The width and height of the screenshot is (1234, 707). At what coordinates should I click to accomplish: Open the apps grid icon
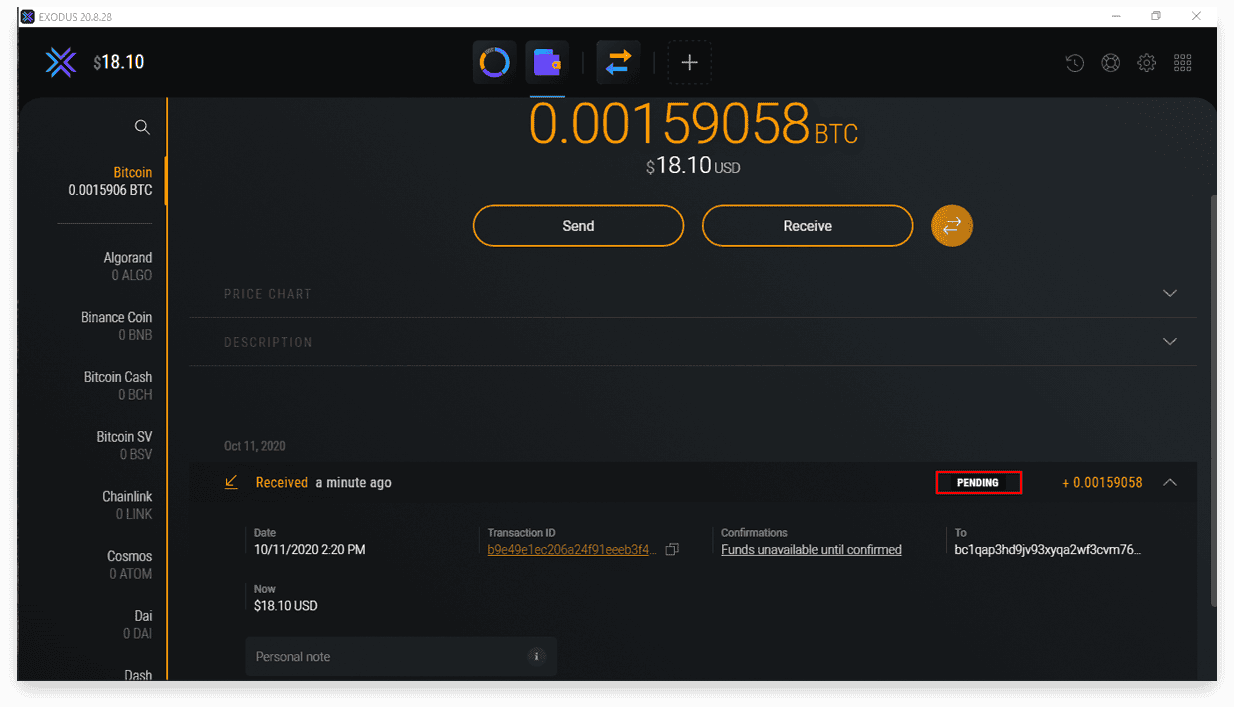(1183, 63)
